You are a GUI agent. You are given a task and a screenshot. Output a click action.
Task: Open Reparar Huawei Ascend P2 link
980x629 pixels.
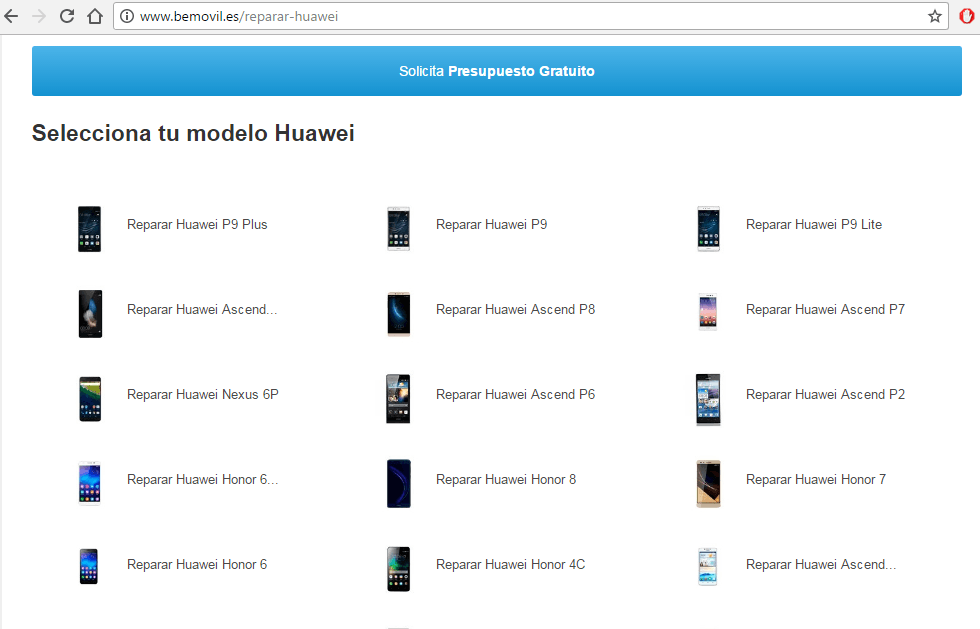click(x=825, y=395)
